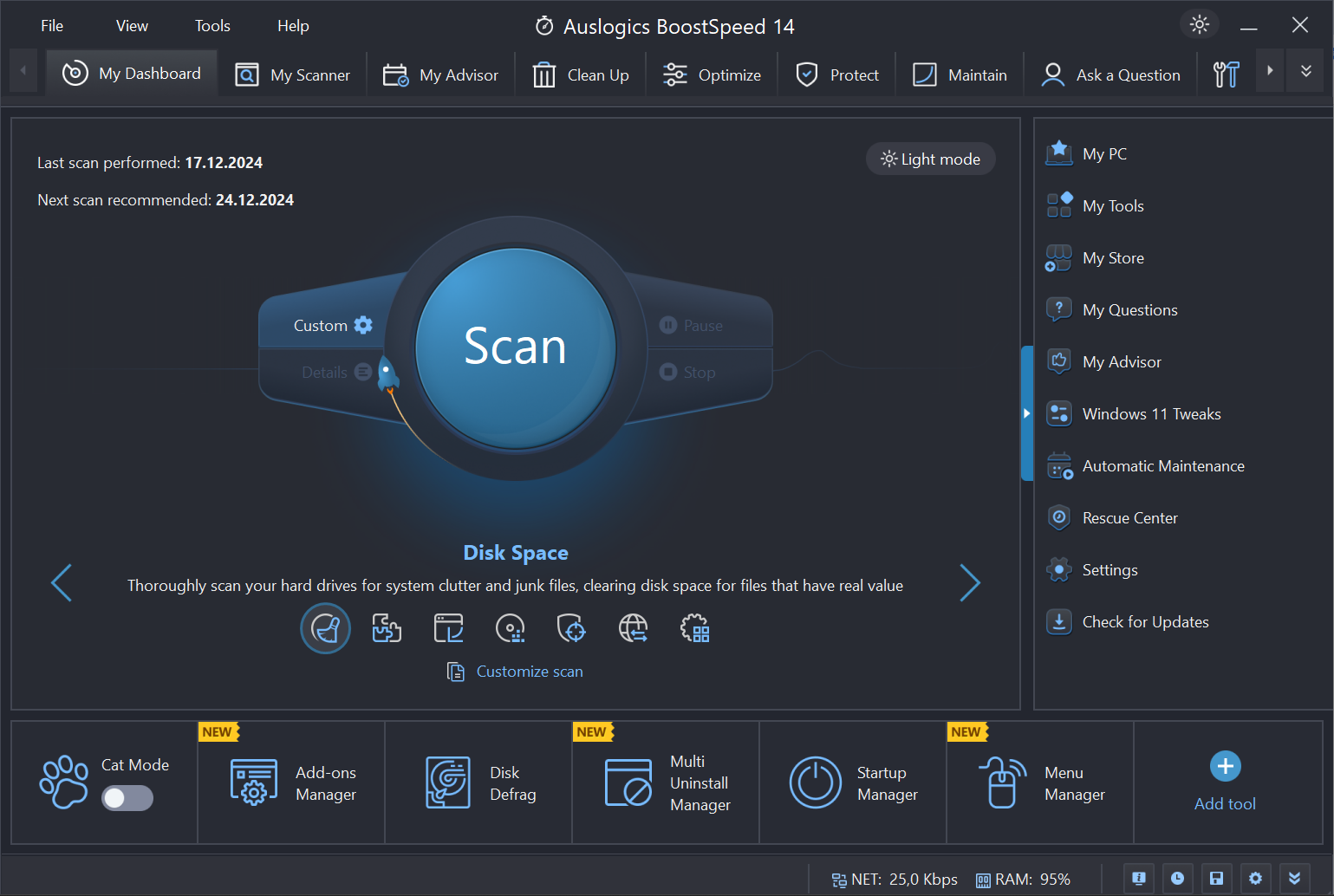Launch the Startup Manager tool
The image size is (1334, 896).
pyautogui.click(x=853, y=782)
